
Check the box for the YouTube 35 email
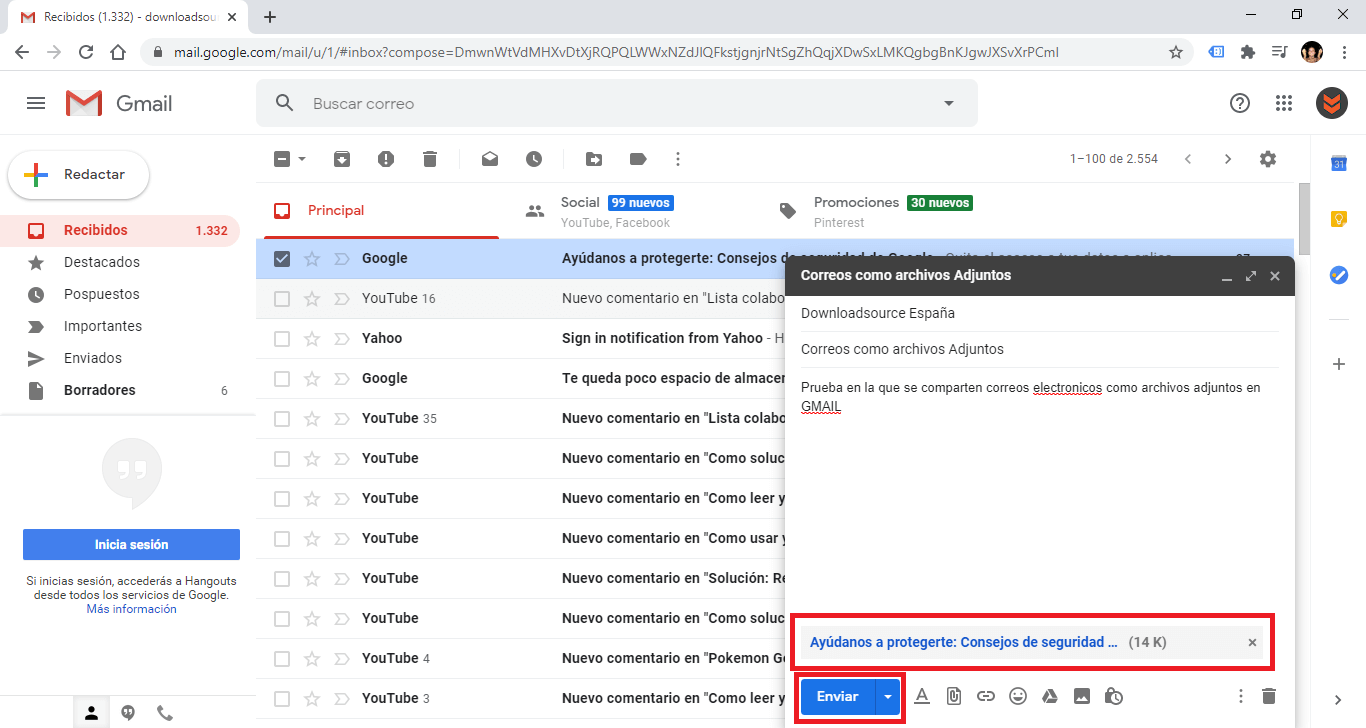pyautogui.click(x=282, y=419)
